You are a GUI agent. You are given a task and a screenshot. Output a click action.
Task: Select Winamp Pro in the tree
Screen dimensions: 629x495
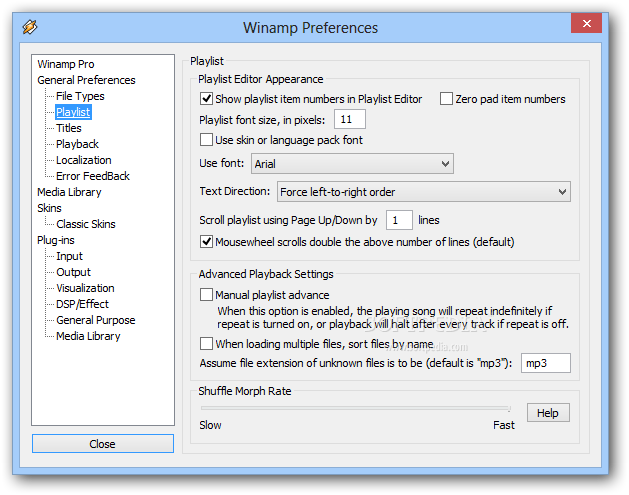coord(66,64)
